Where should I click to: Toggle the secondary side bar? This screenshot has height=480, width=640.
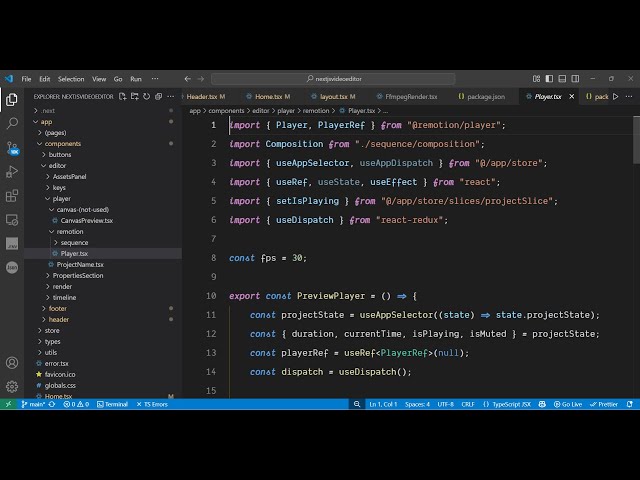coord(575,79)
